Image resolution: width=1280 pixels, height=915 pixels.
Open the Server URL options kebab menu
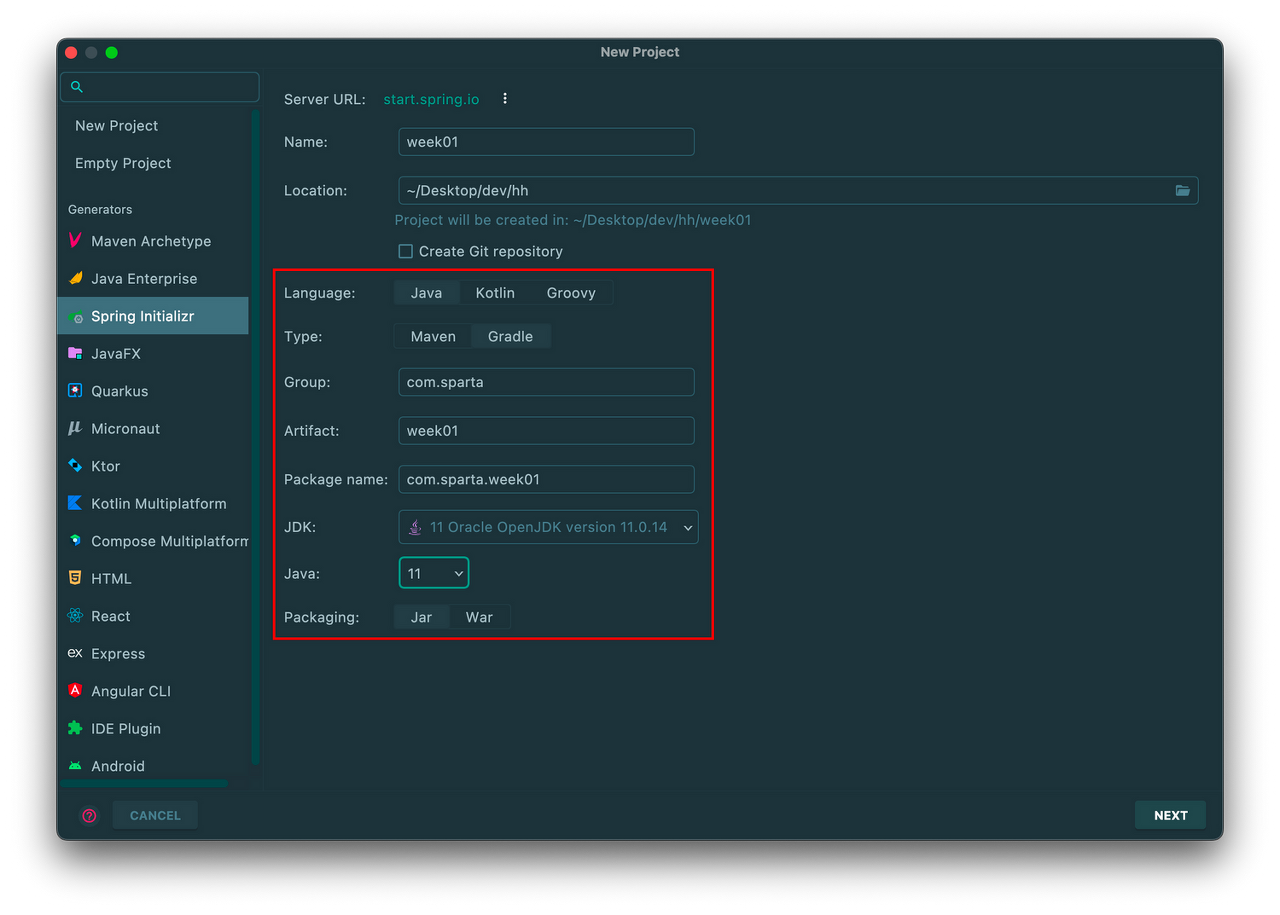click(x=505, y=99)
